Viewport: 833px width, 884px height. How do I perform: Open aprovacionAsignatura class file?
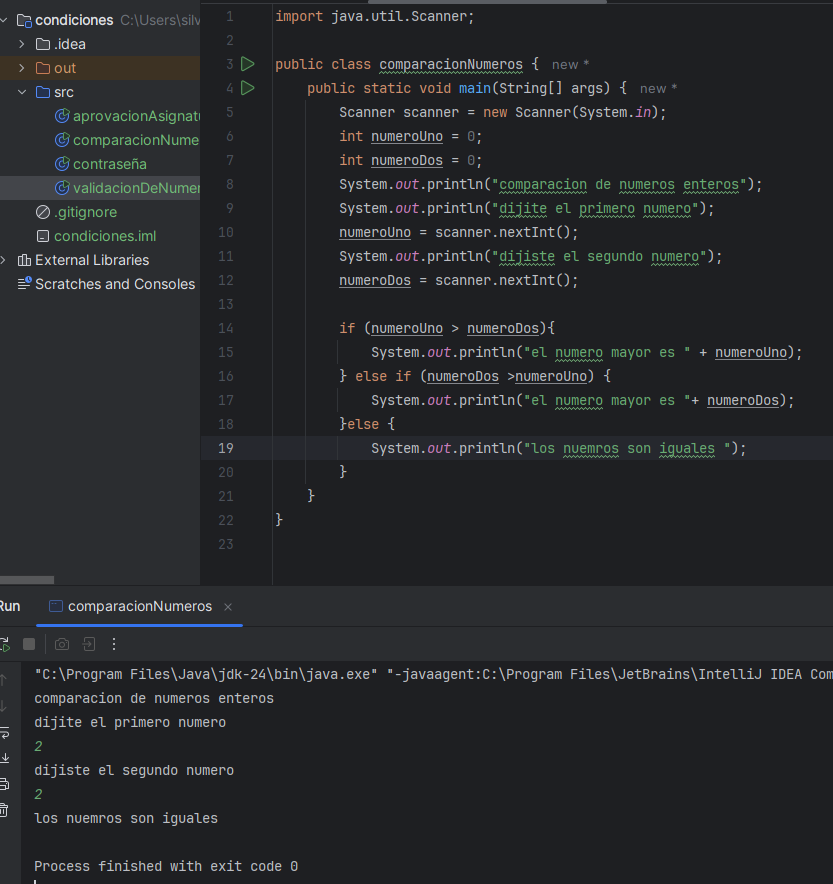pyautogui.click(x=127, y=116)
